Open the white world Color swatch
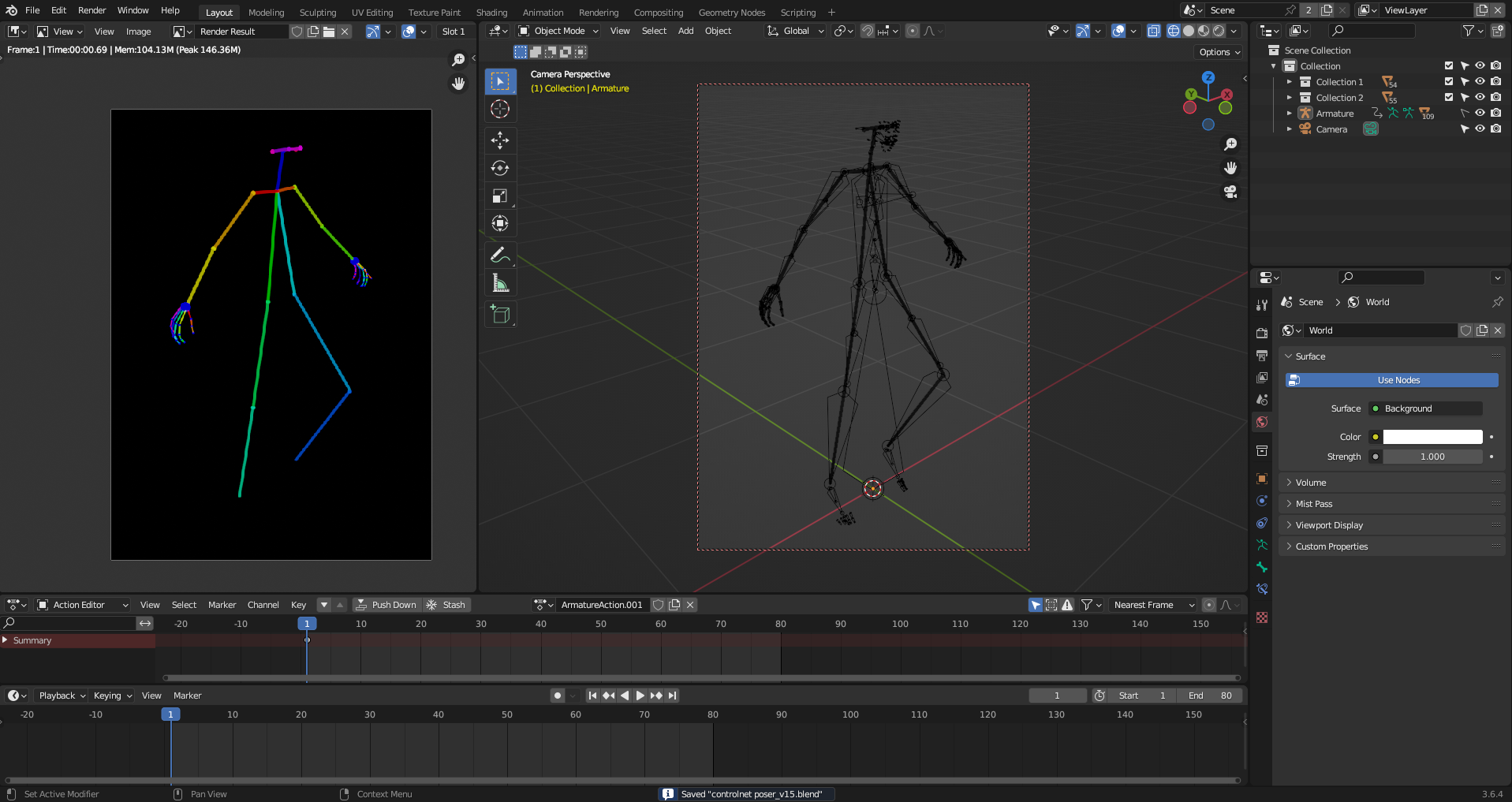 coord(1432,437)
